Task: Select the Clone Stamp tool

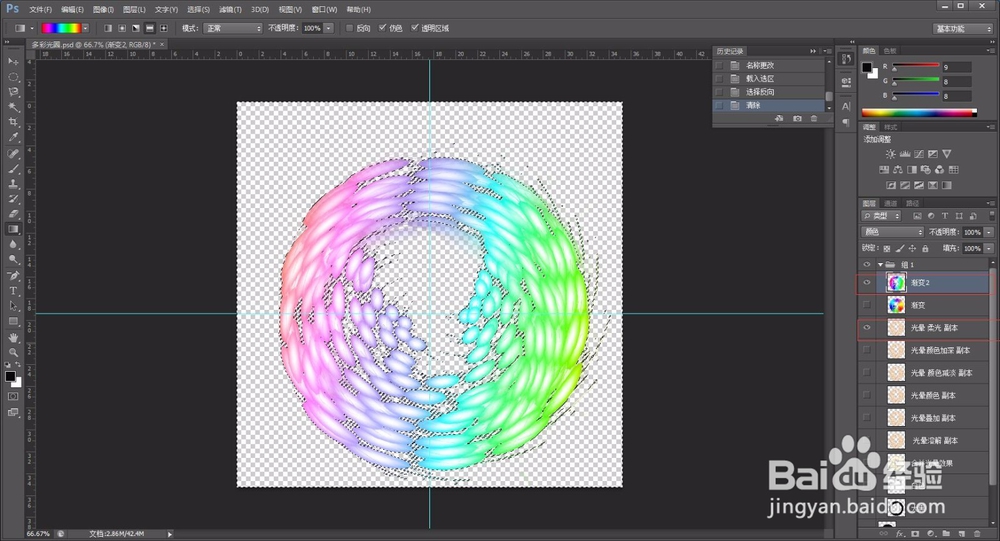Action: (x=13, y=184)
